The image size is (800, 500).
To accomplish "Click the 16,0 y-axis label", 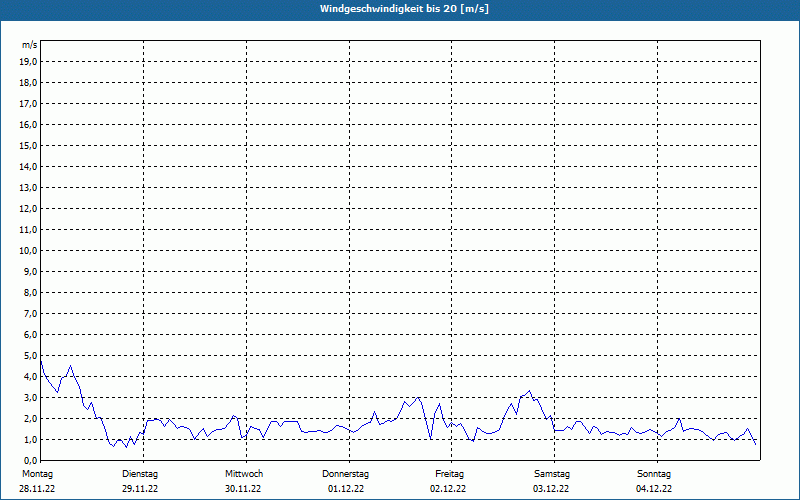I will 28,124.
